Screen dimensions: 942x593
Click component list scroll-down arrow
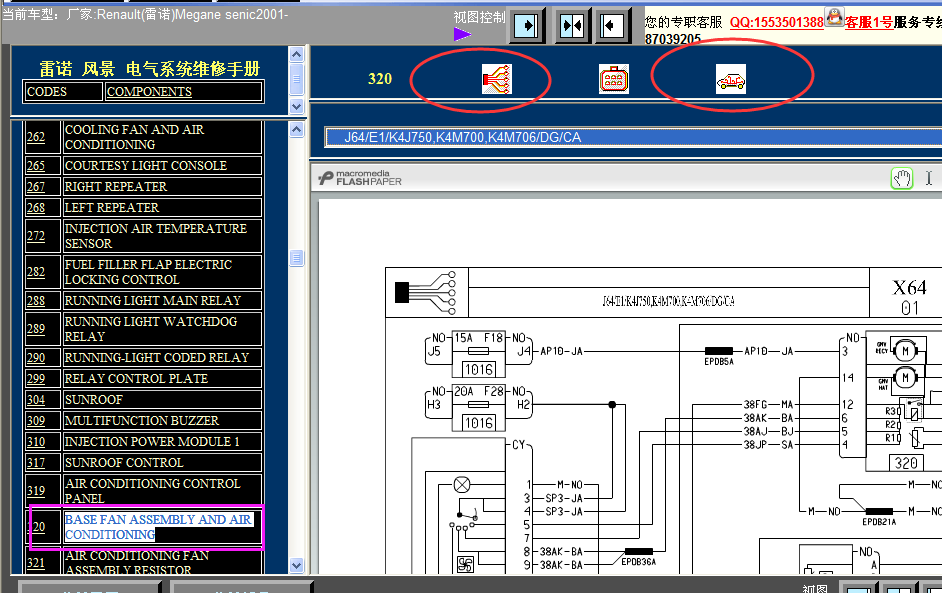tap(296, 565)
